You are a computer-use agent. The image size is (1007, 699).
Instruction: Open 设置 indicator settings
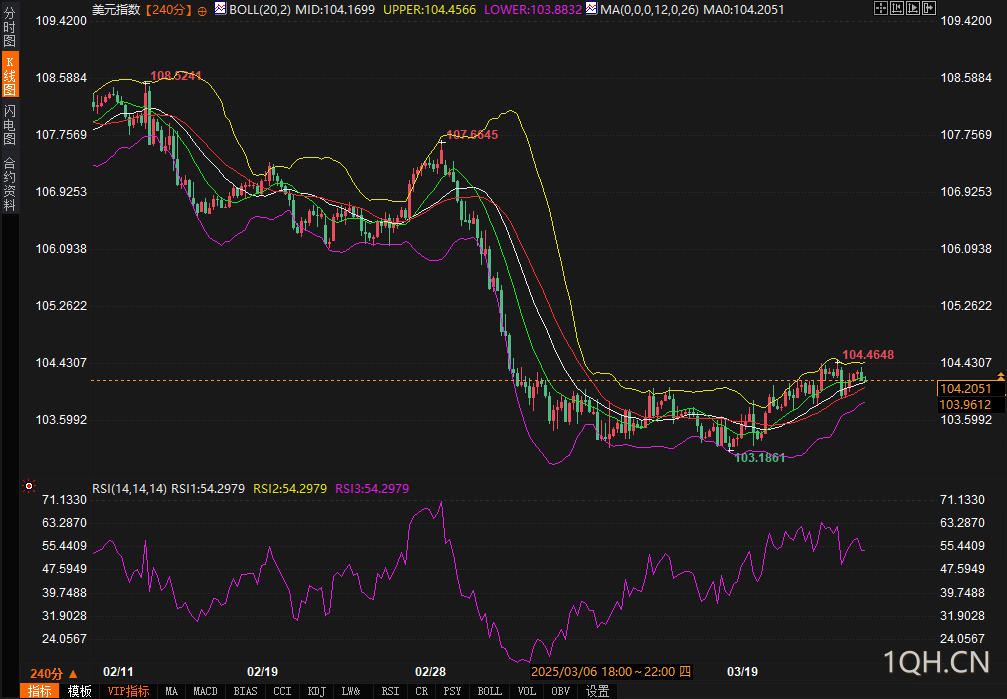(x=597, y=691)
